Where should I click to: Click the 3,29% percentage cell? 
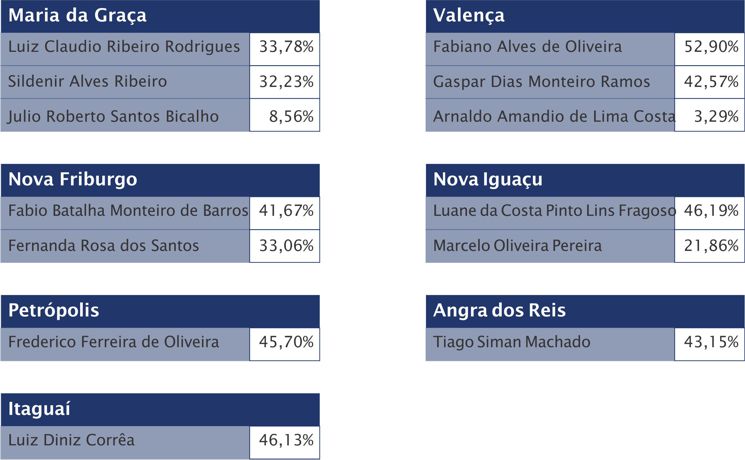coord(710,116)
